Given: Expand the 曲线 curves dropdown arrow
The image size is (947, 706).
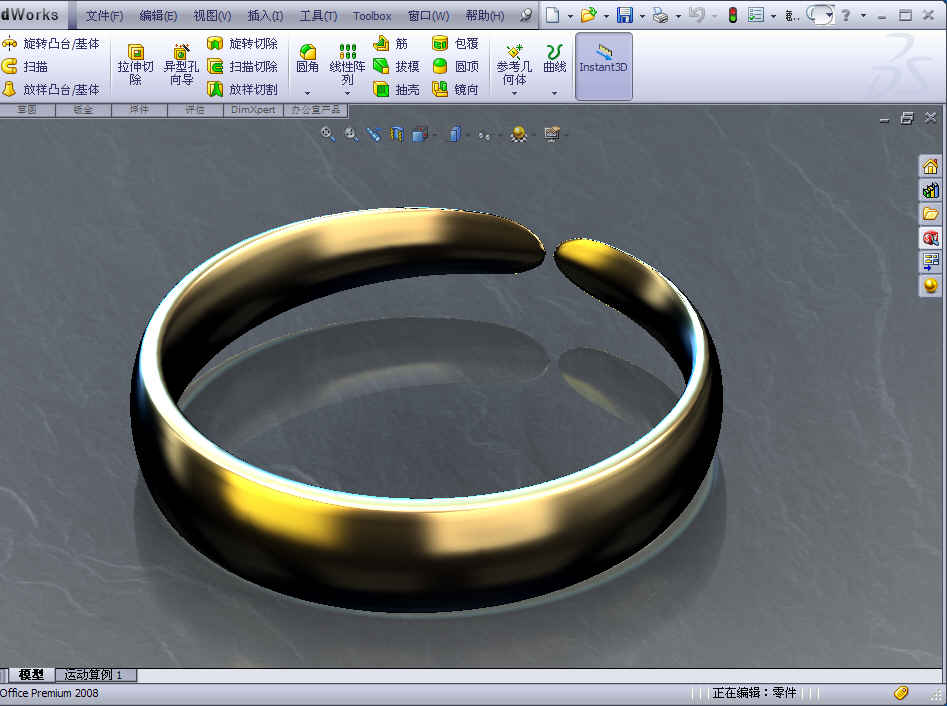Looking at the screenshot, I should click(554, 93).
